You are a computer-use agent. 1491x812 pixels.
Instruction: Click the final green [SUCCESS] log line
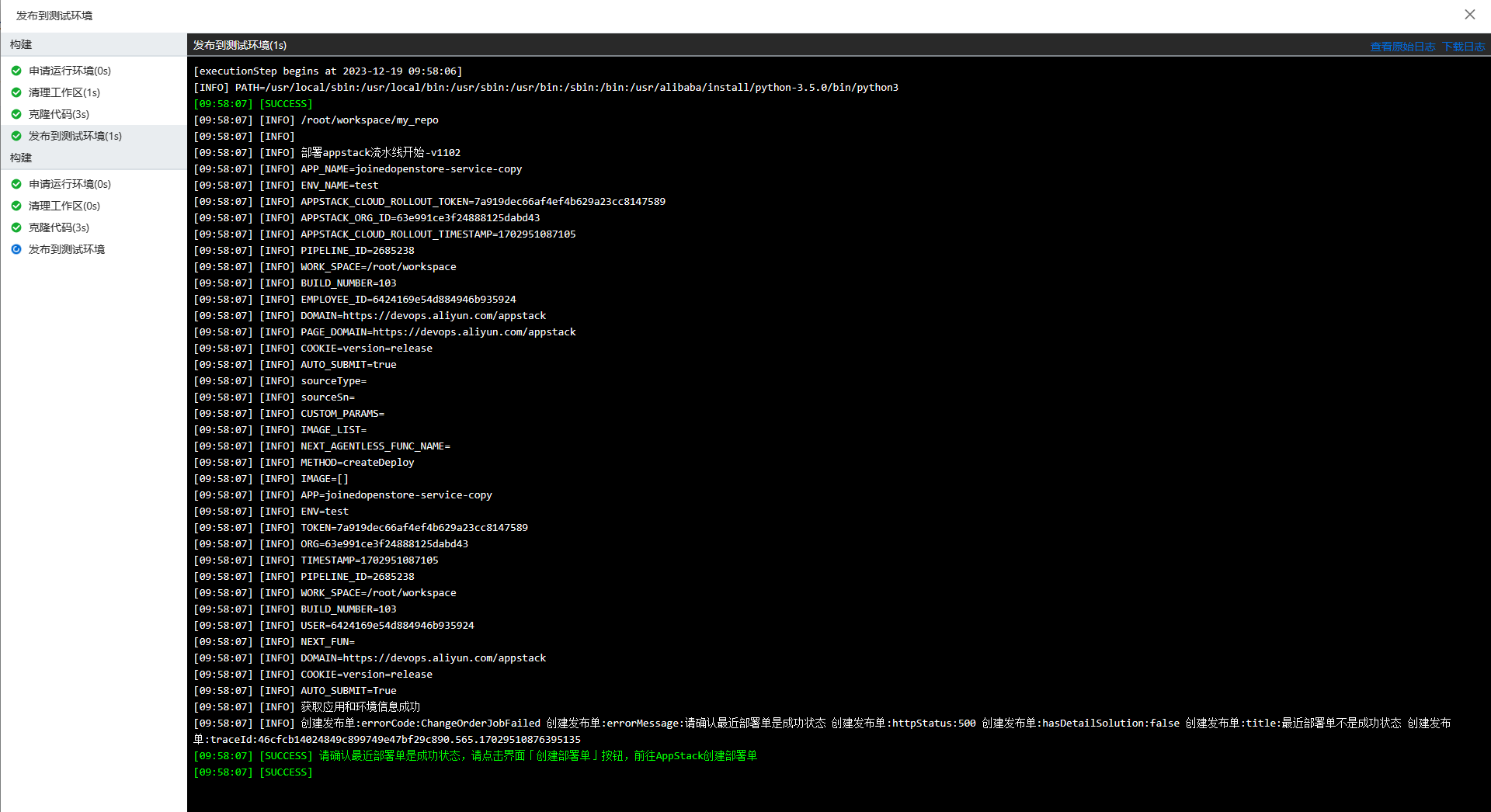(253, 772)
